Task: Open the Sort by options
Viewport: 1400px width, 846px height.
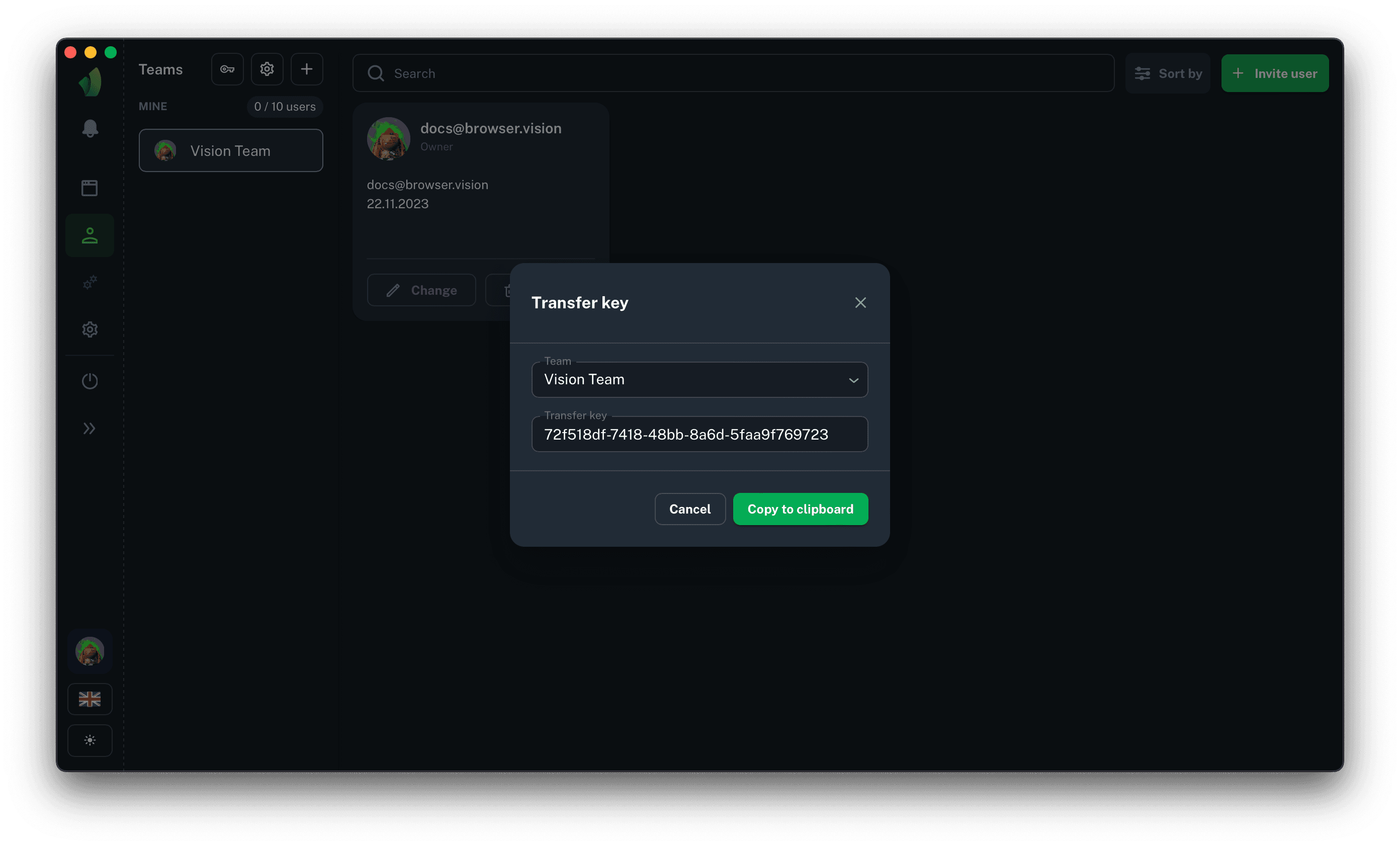Action: pyautogui.click(x=1168, y=73)
